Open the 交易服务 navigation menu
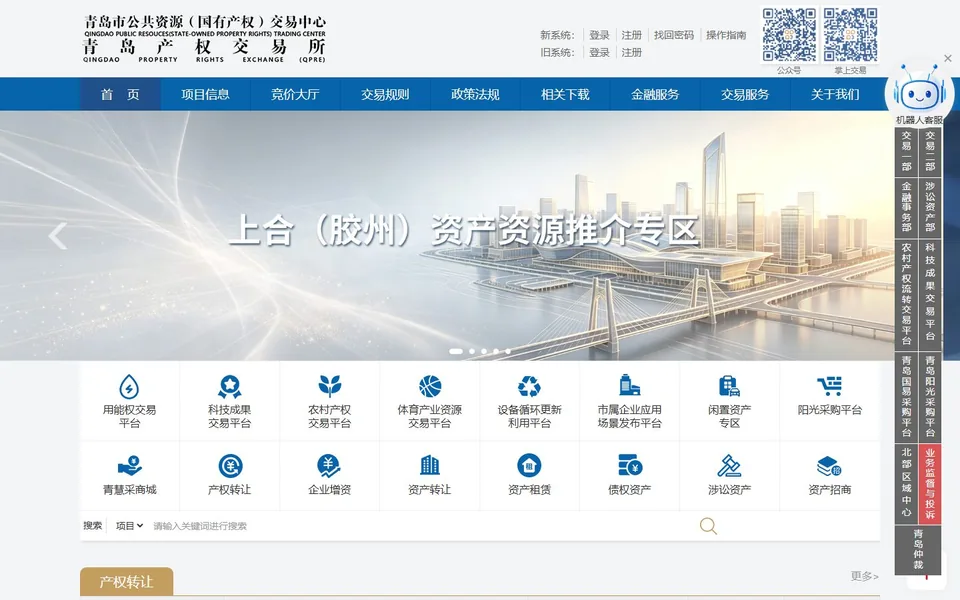The image size is (960, 600). [x=745, y=94]
